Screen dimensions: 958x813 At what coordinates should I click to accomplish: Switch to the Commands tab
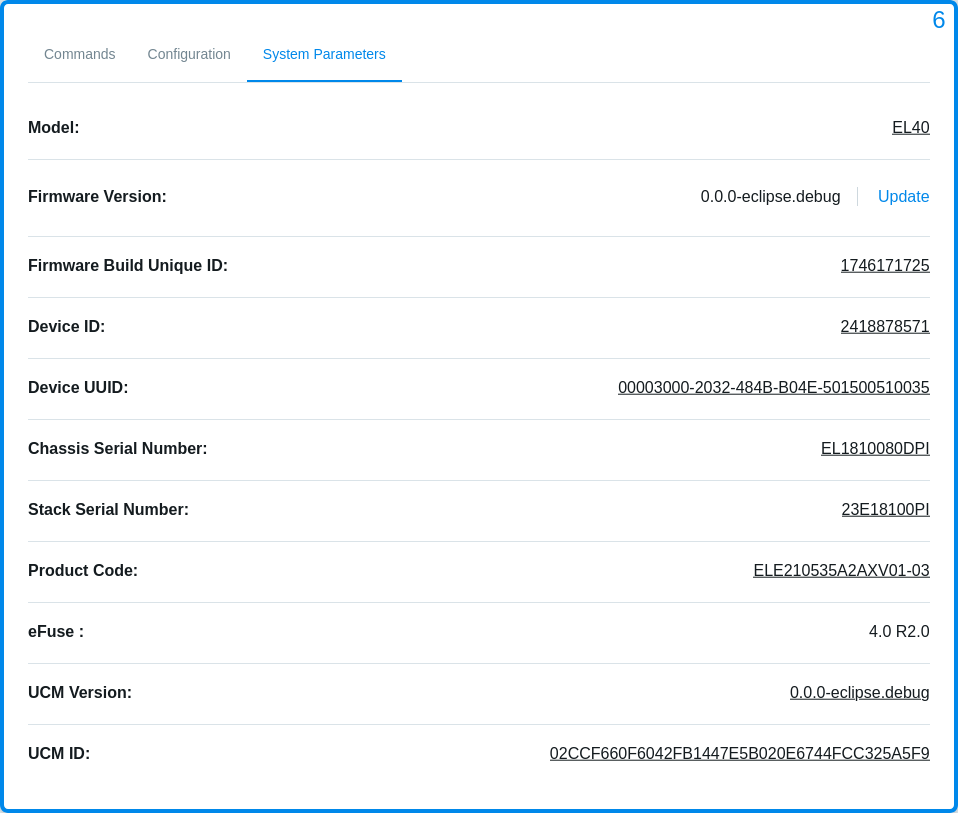(79, 54)
